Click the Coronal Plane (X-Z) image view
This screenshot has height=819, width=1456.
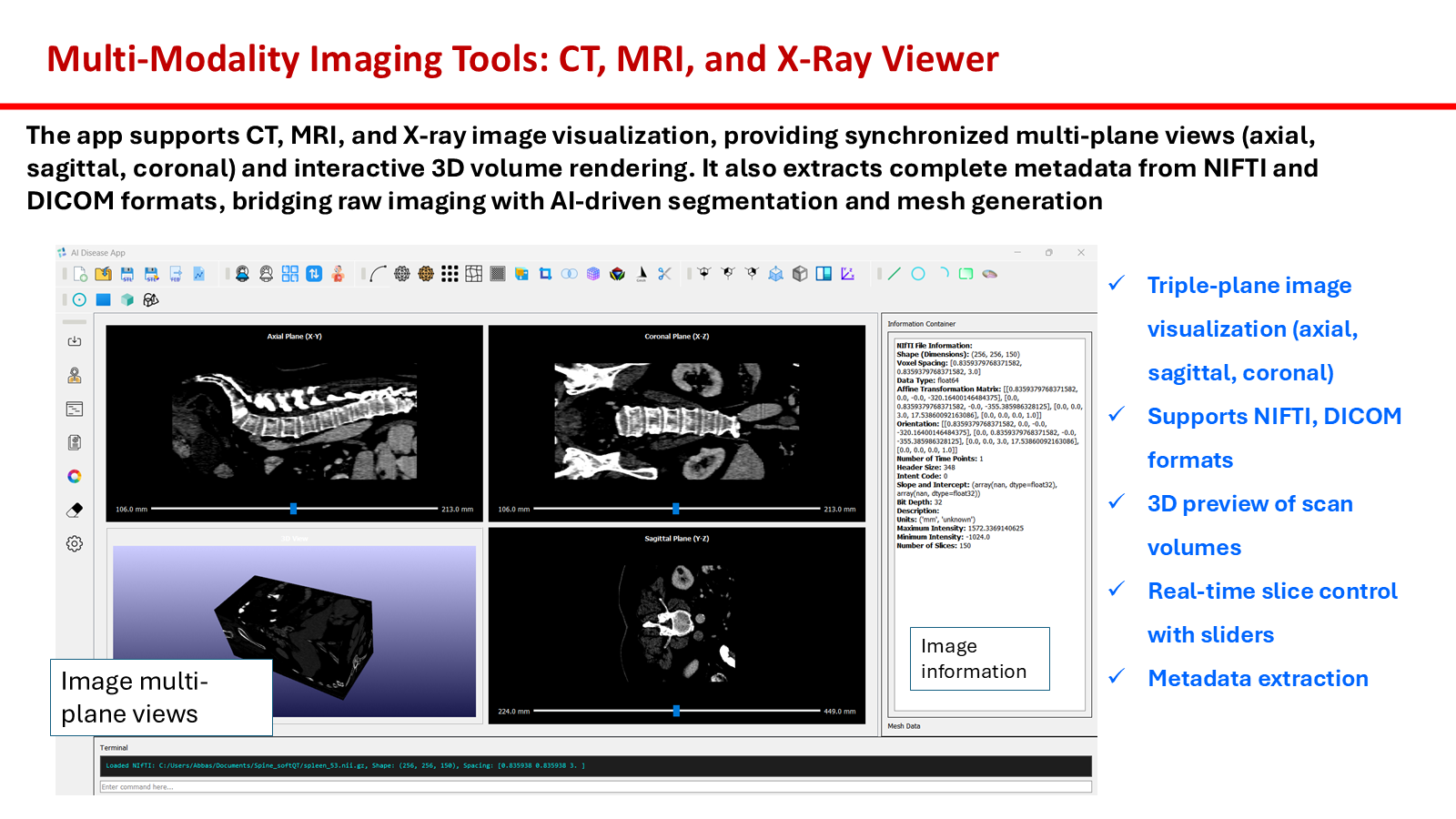point(677,423)
